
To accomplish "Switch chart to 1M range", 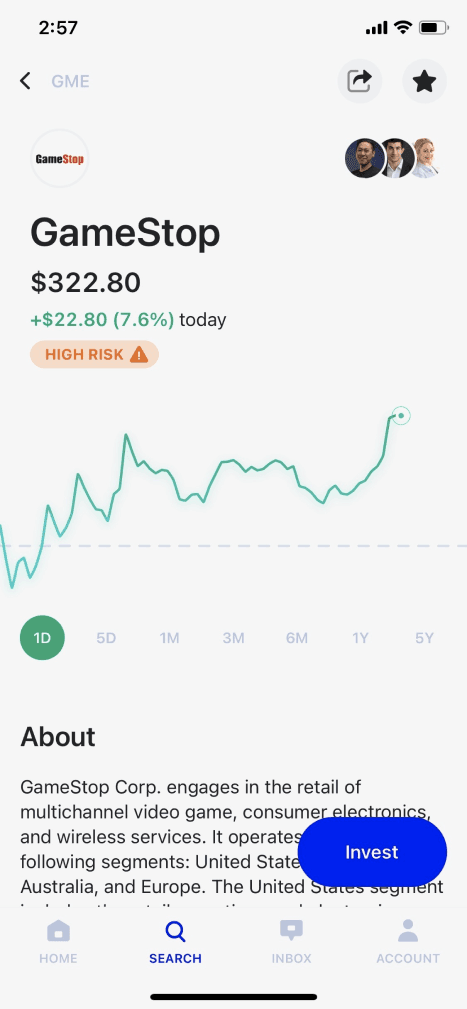I will tap(169, 638).
